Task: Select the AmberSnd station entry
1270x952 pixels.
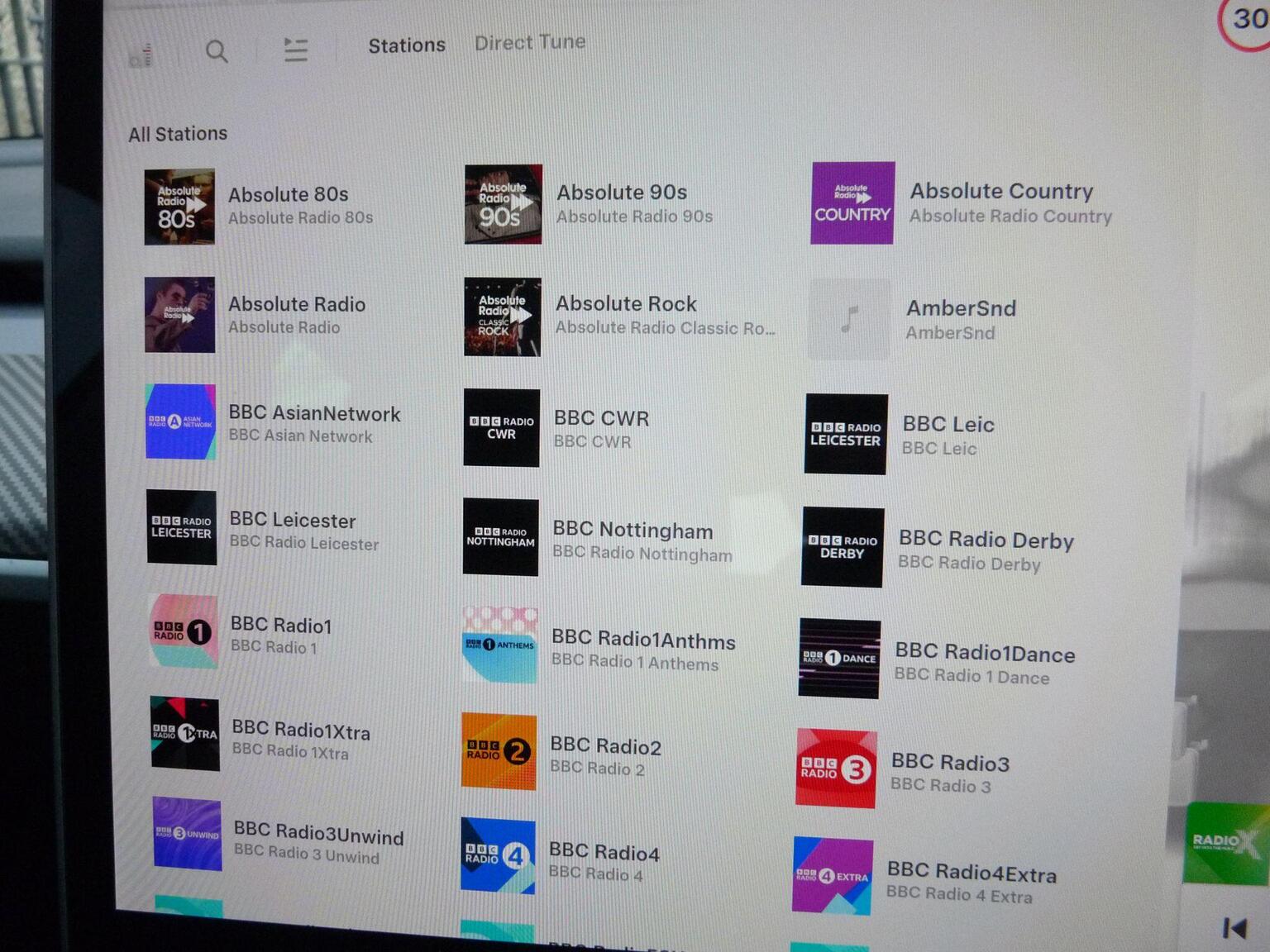Action: [960, 319]
